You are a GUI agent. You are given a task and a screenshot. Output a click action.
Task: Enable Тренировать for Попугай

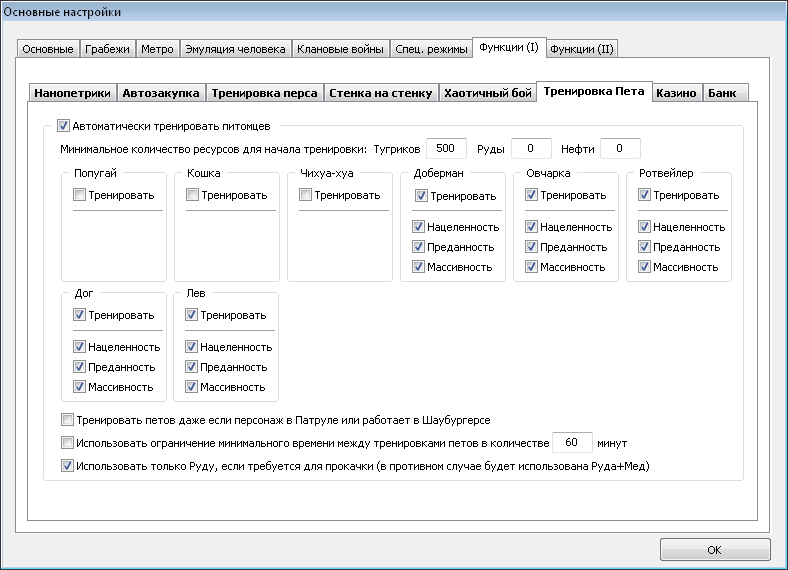coord(79,195)
